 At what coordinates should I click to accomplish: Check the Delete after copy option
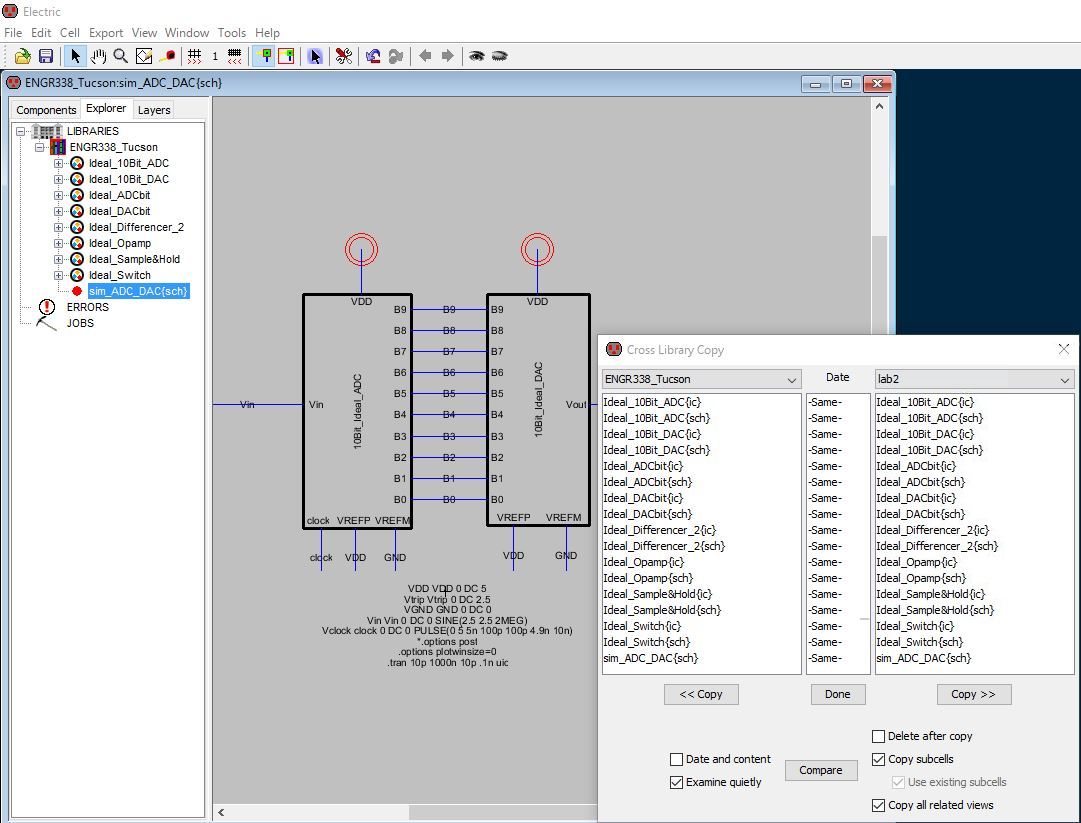(879, 736)
